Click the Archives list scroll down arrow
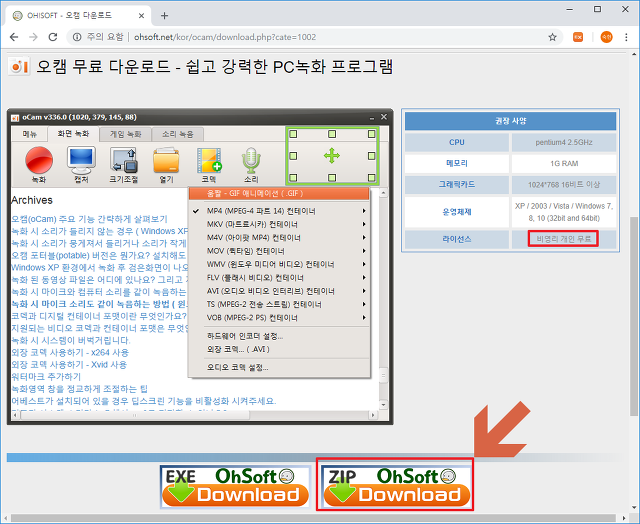 [383, 405]
